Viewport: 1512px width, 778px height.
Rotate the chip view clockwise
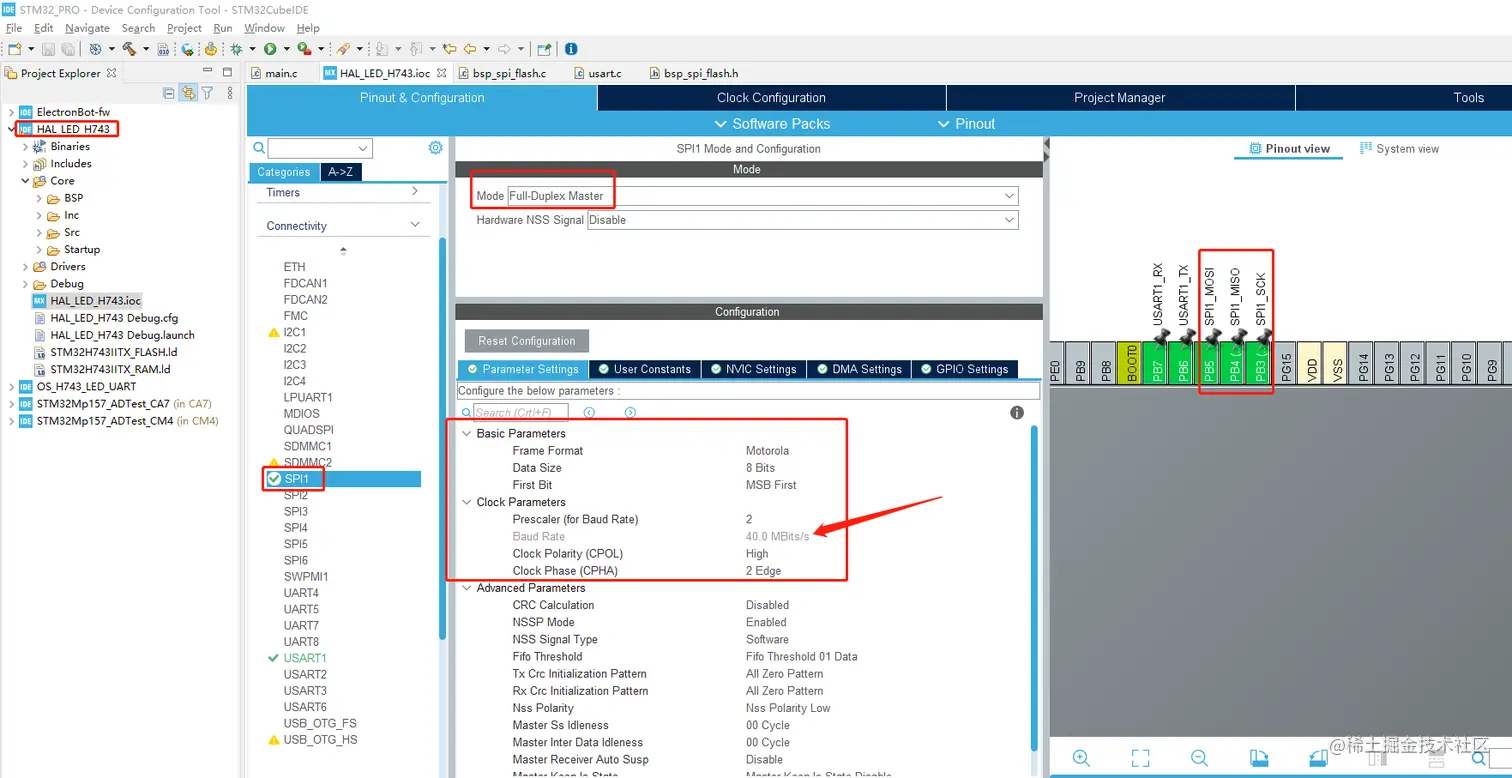pyautogui.click(x=1259, y=758)
